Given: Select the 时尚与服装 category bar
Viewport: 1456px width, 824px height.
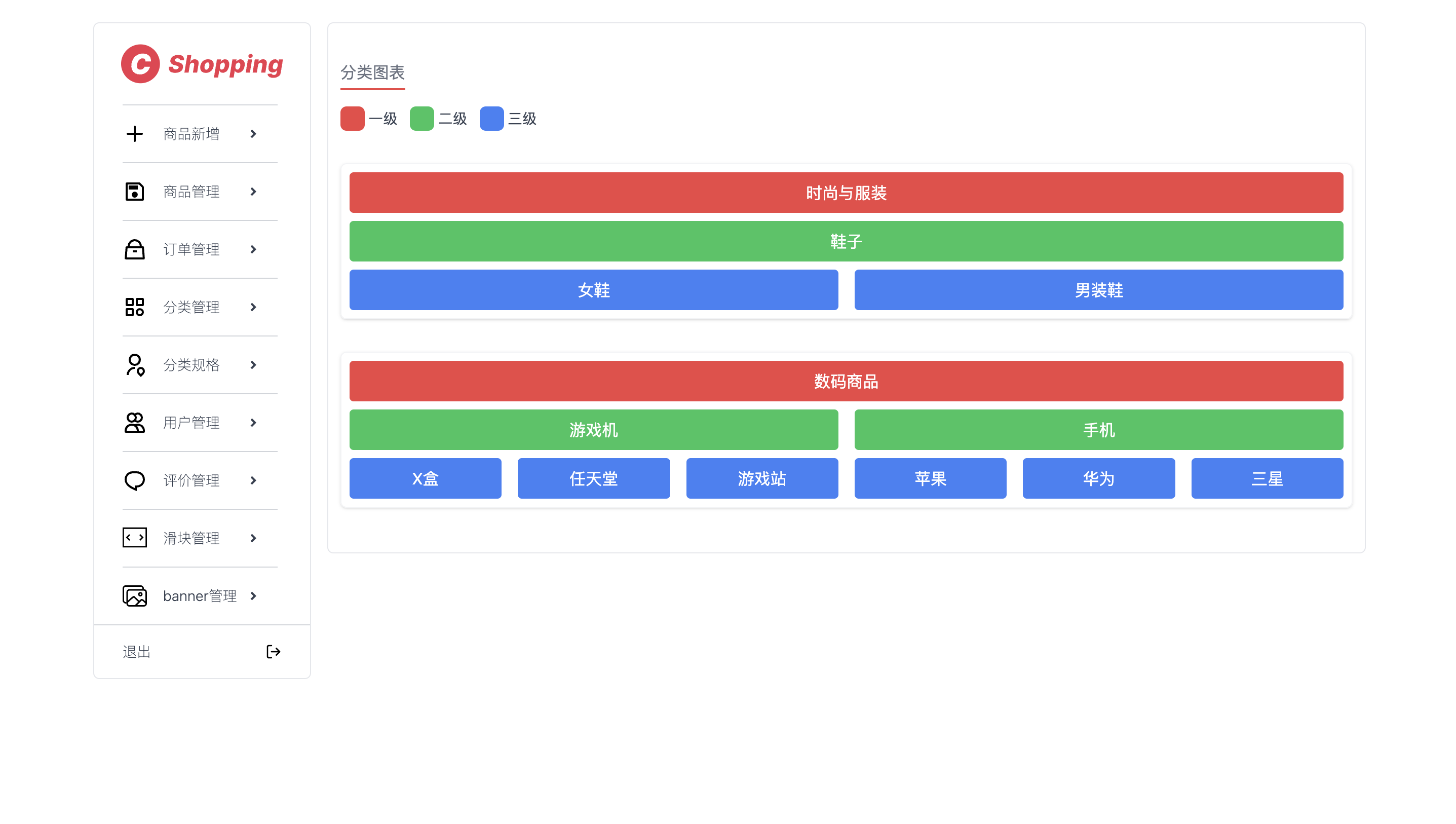Looking at the screenshot, I should [846, 193].
